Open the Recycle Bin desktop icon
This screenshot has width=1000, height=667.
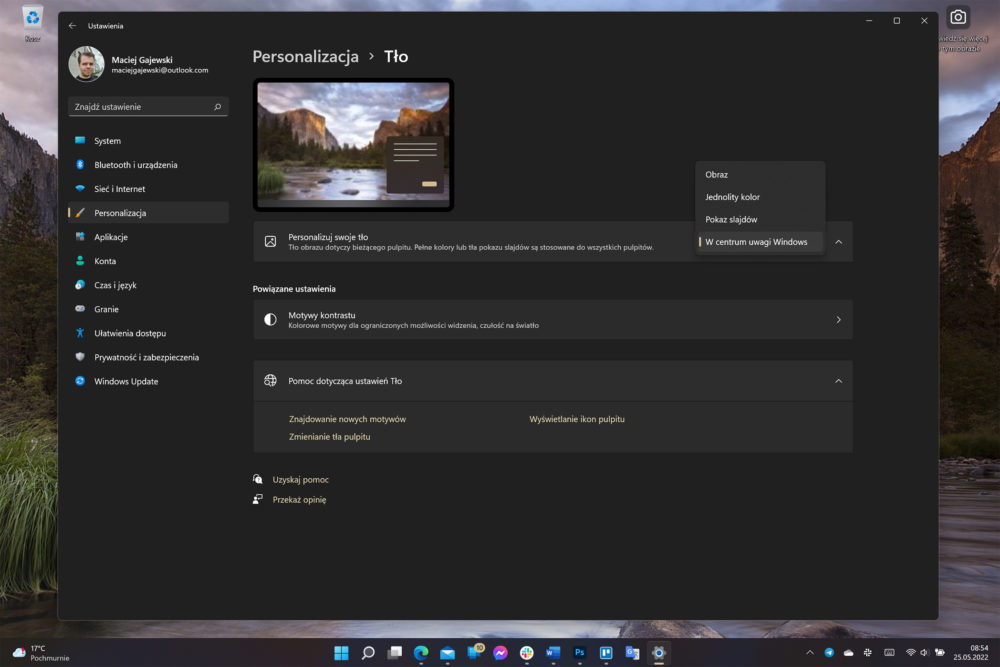click(x=33, y=23)
